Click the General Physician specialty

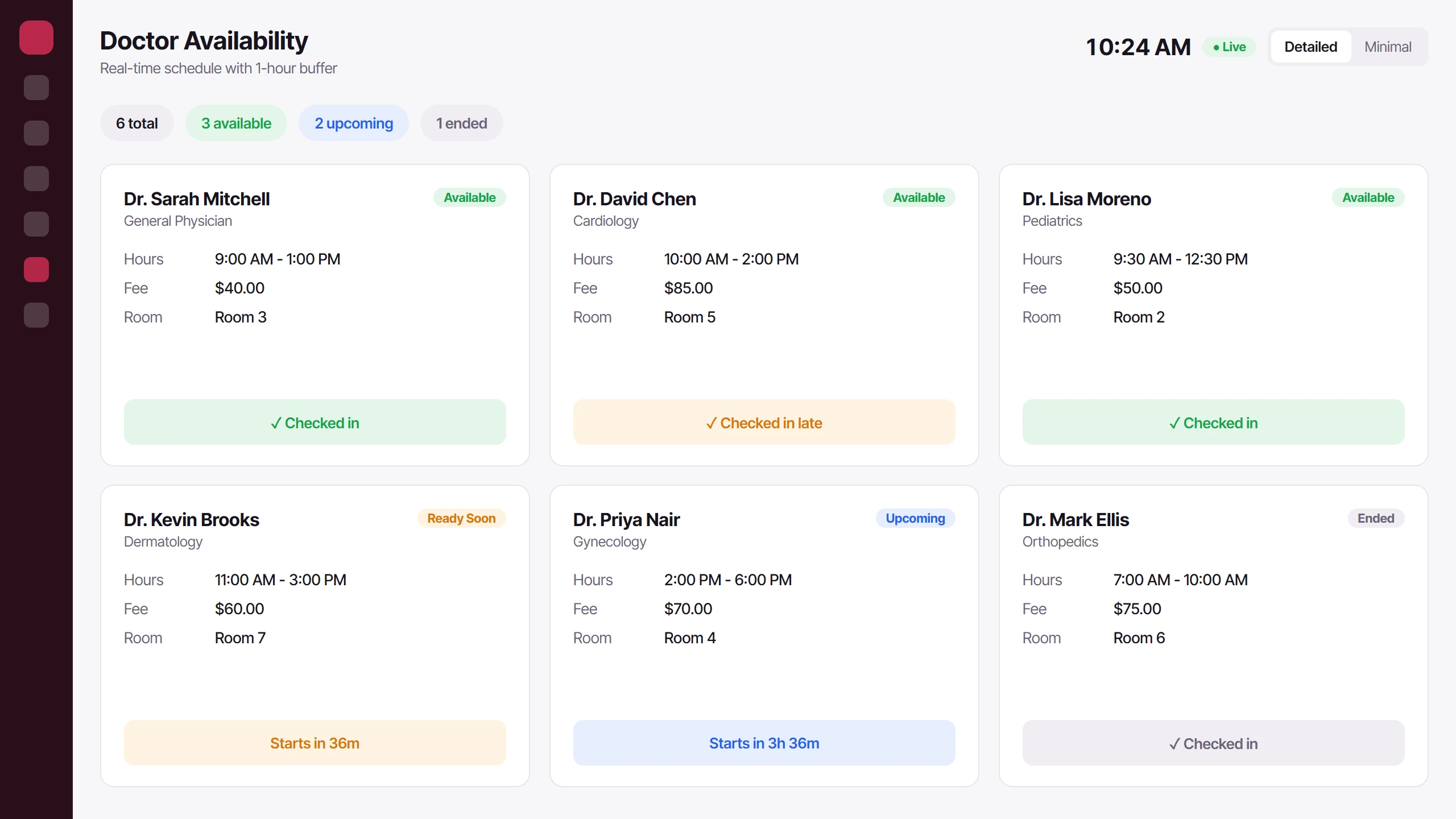click(178, 221)
